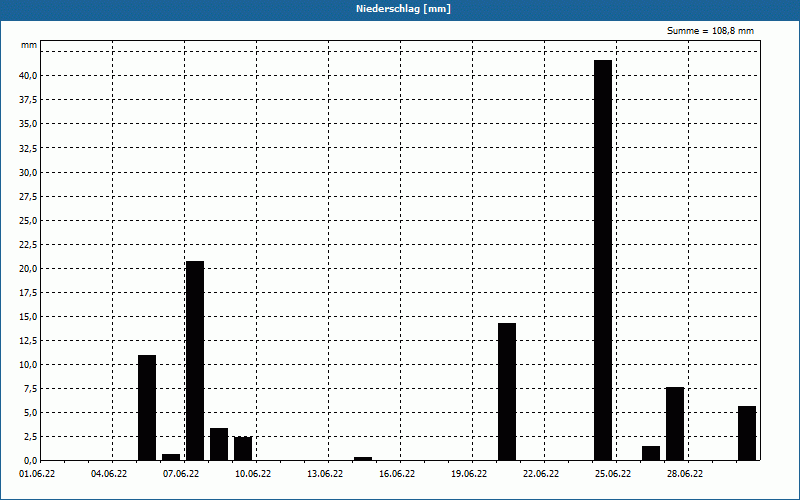Screen dimensions: 800x500
Task: Click the "22.06.22" date label
Action: coord(540,474)
